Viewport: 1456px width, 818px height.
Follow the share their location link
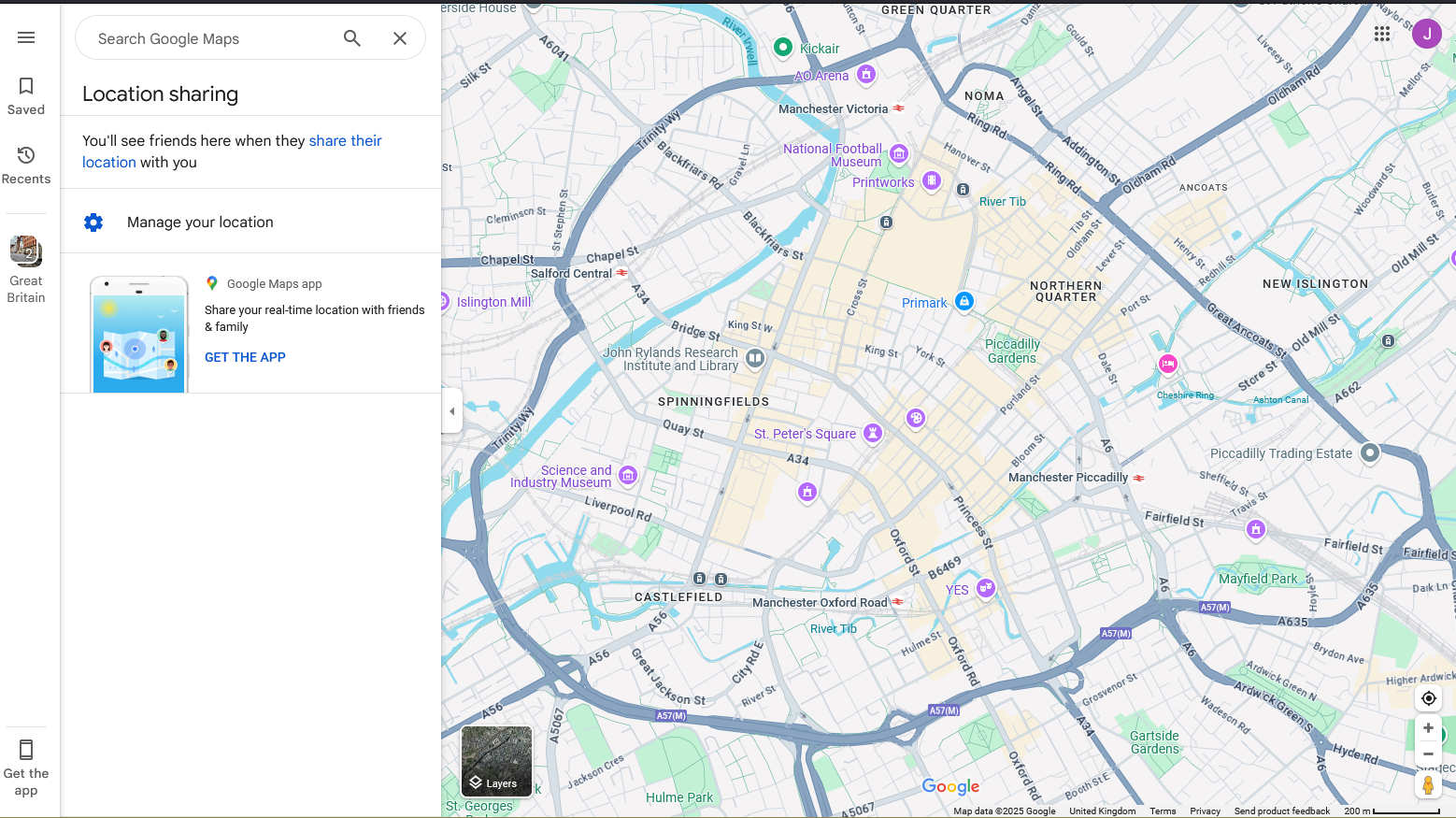[232, 151]
